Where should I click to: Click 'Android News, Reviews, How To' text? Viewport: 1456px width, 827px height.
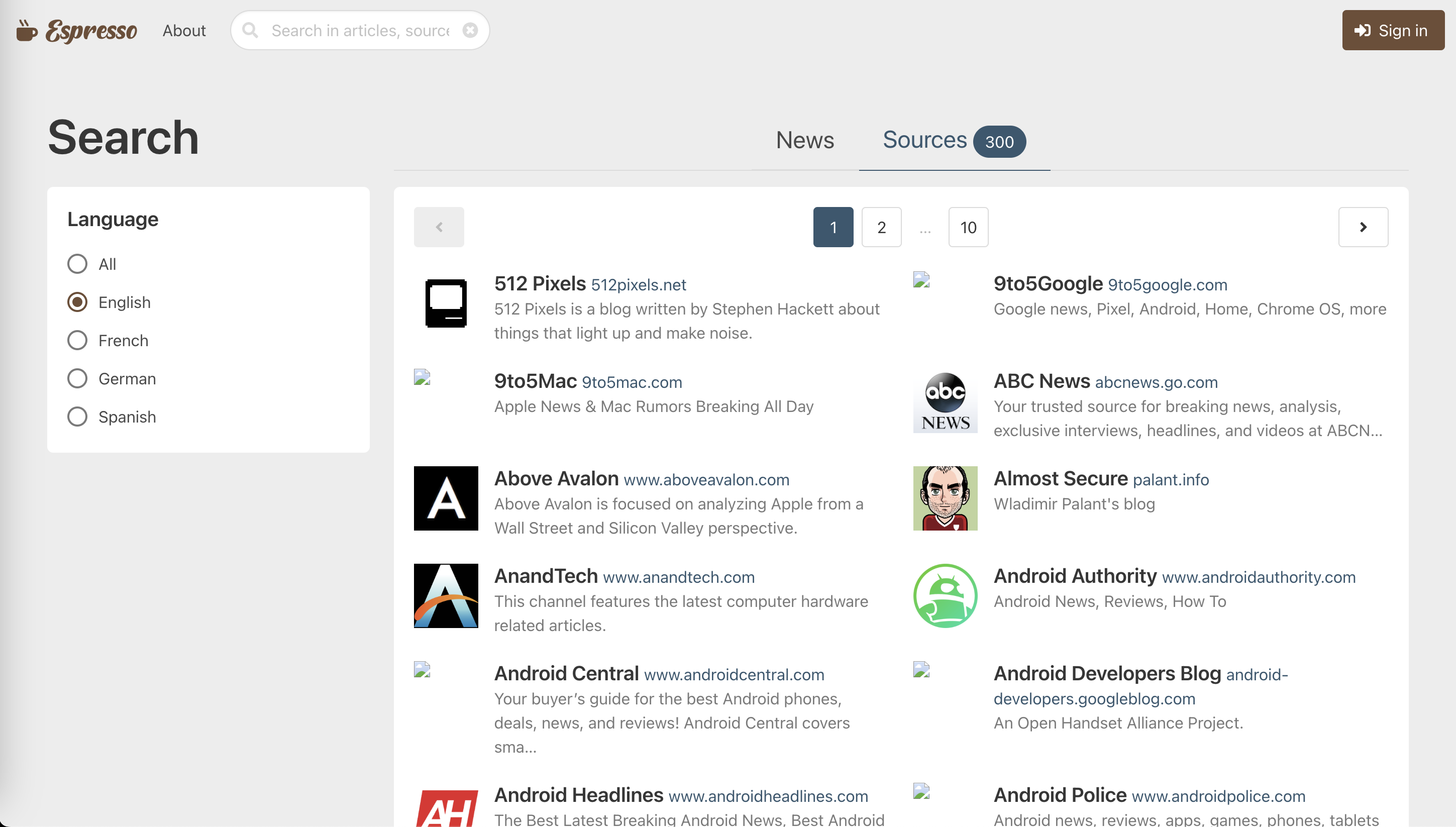(1110, 601)
